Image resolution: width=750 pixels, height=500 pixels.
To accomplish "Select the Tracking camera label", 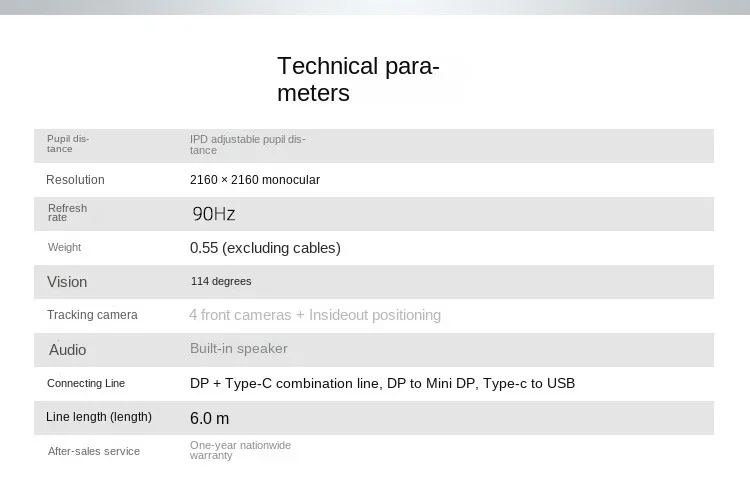I will [92, 315].
